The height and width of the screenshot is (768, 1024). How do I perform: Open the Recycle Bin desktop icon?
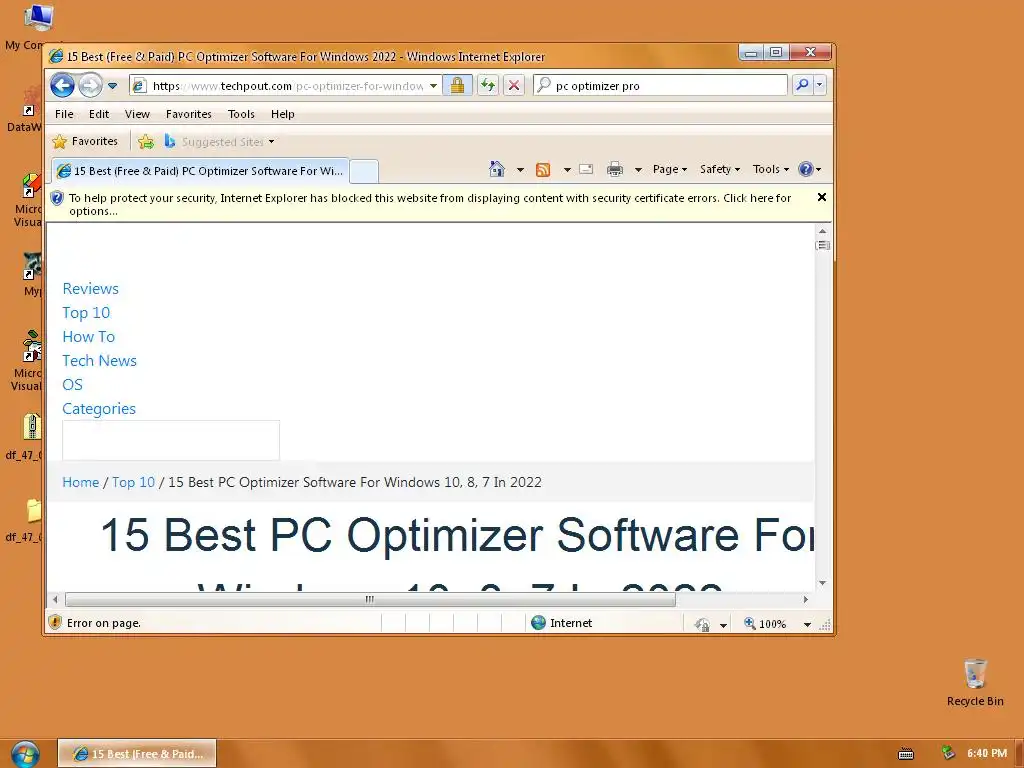(975, 682)
